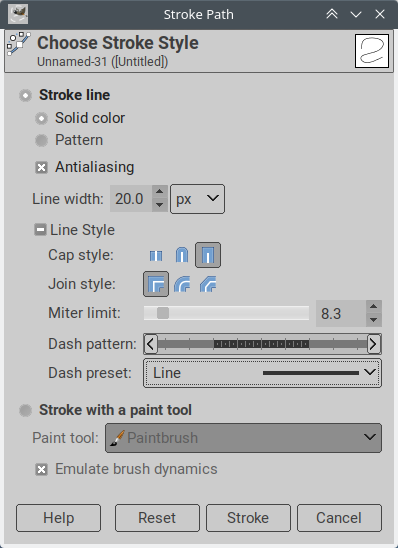Collapse the Line Style section
This screenshot has width=398, height=548.
pyautogui.click(x=40, y=230)
